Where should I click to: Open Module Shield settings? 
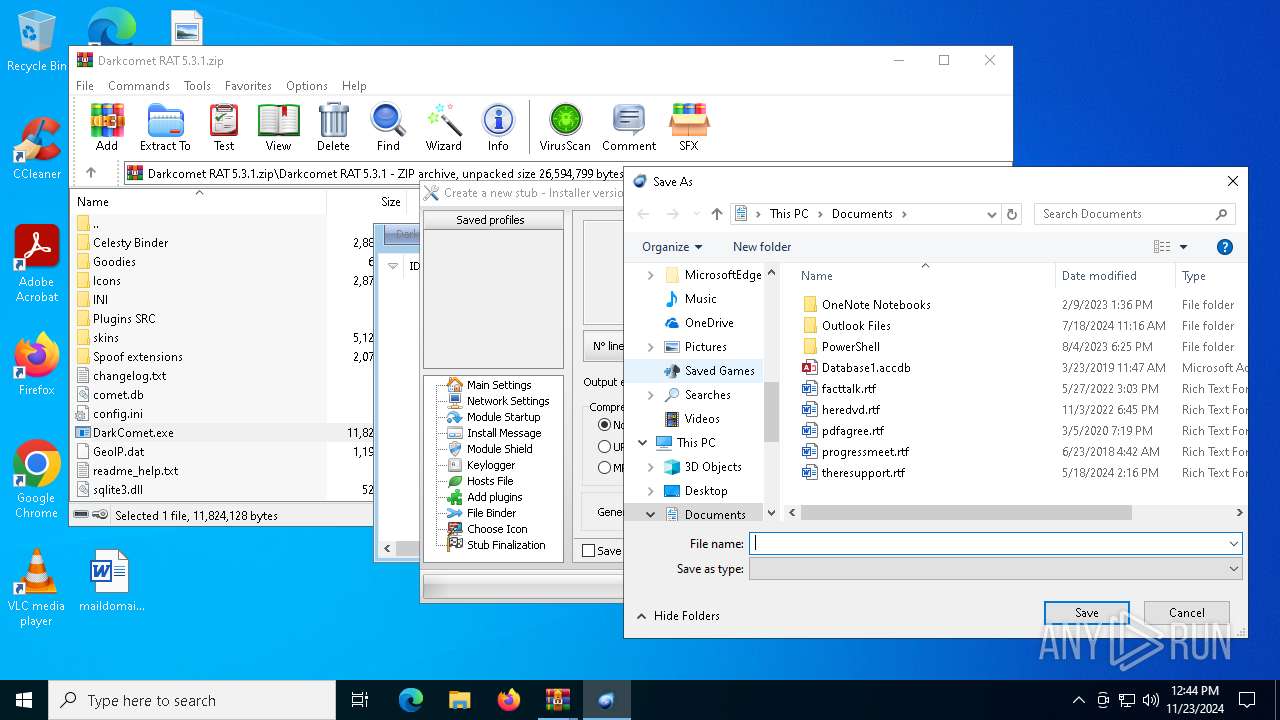pos(500,449)
